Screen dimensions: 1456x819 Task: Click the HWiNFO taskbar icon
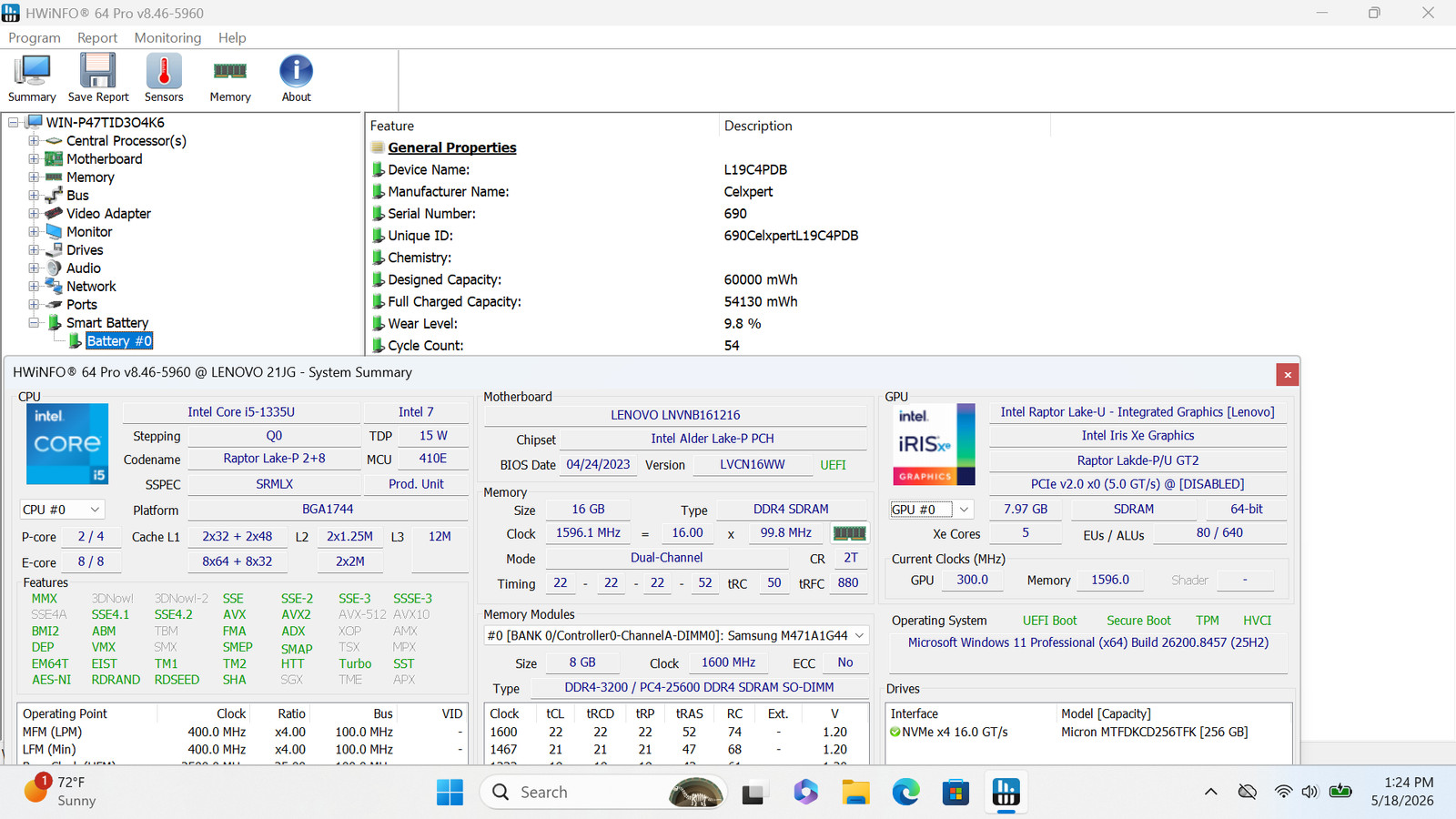tap(1006, 793)
